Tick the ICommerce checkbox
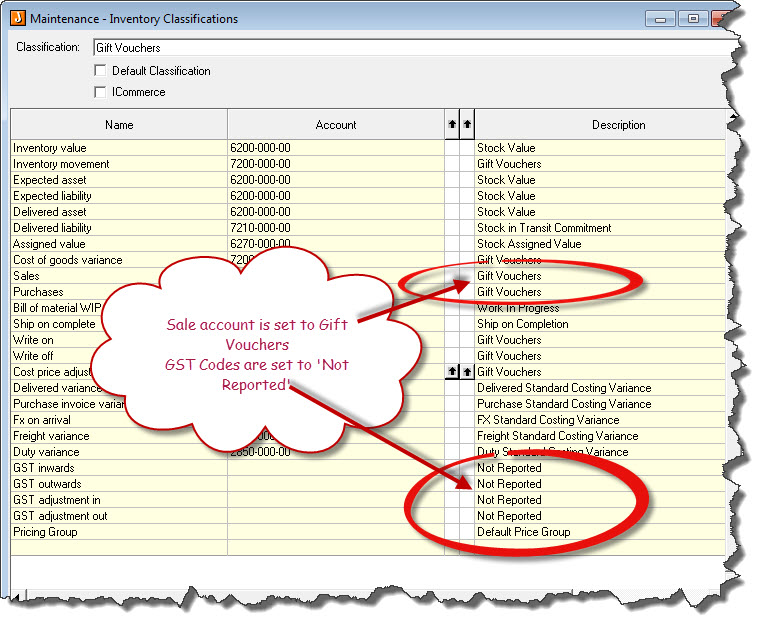767x631 pixels. tap(100, 92)
